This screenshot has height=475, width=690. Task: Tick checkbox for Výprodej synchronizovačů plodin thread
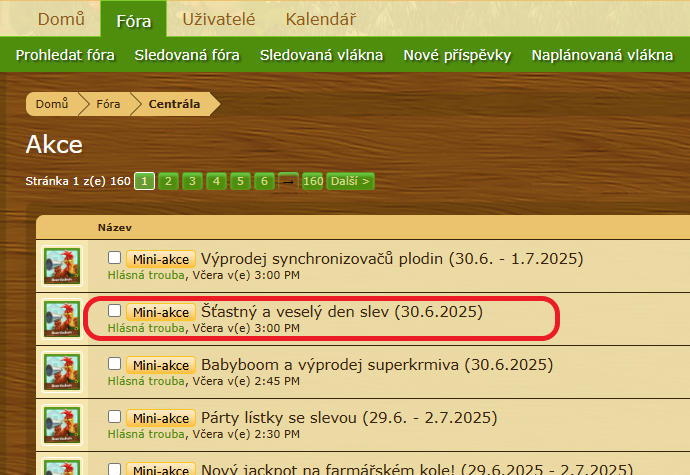[115, 258]
